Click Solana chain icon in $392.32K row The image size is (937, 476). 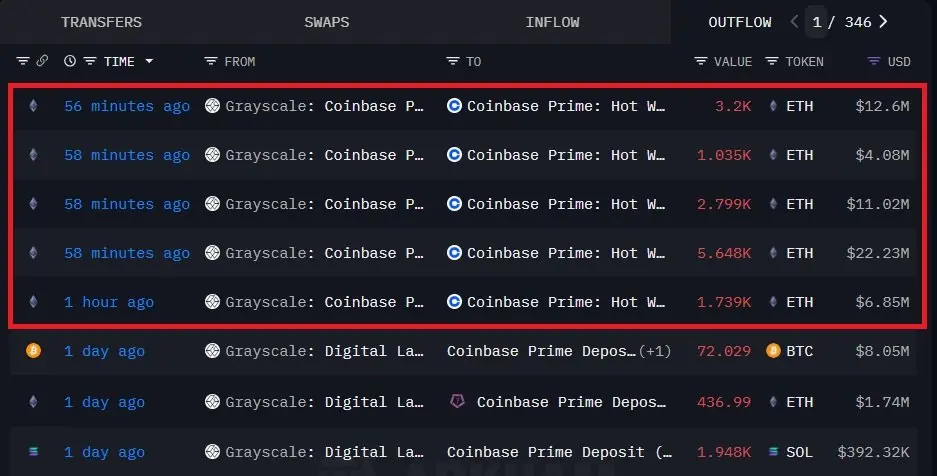click(x=33, y=452)
